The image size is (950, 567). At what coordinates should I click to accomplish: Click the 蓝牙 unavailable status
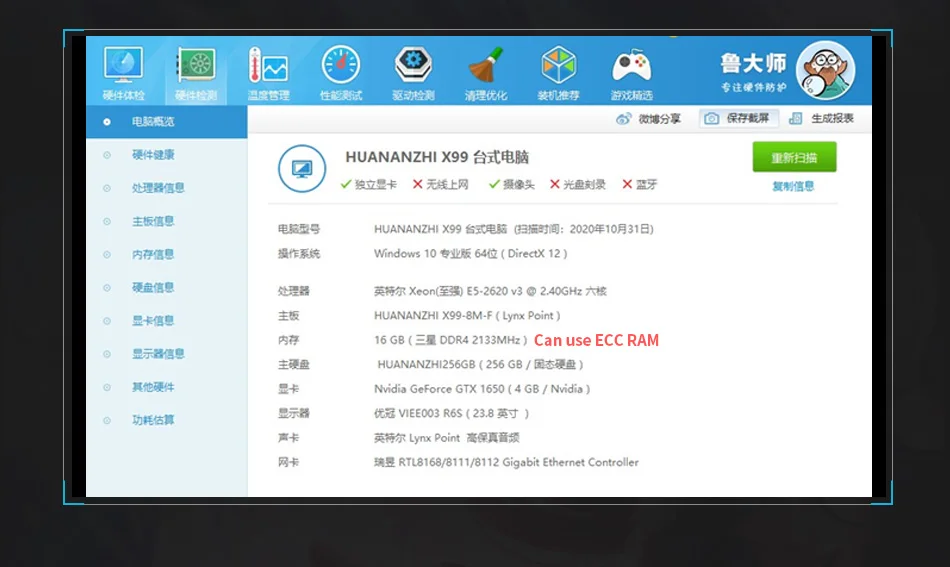click(639, 184)
